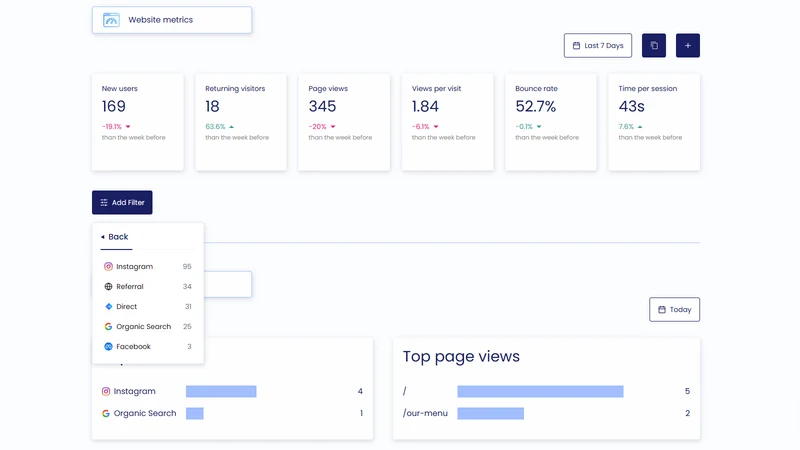This screenshot has width=800, height=450.
Task: Click the Top page views heading
Action: [461, 356]
